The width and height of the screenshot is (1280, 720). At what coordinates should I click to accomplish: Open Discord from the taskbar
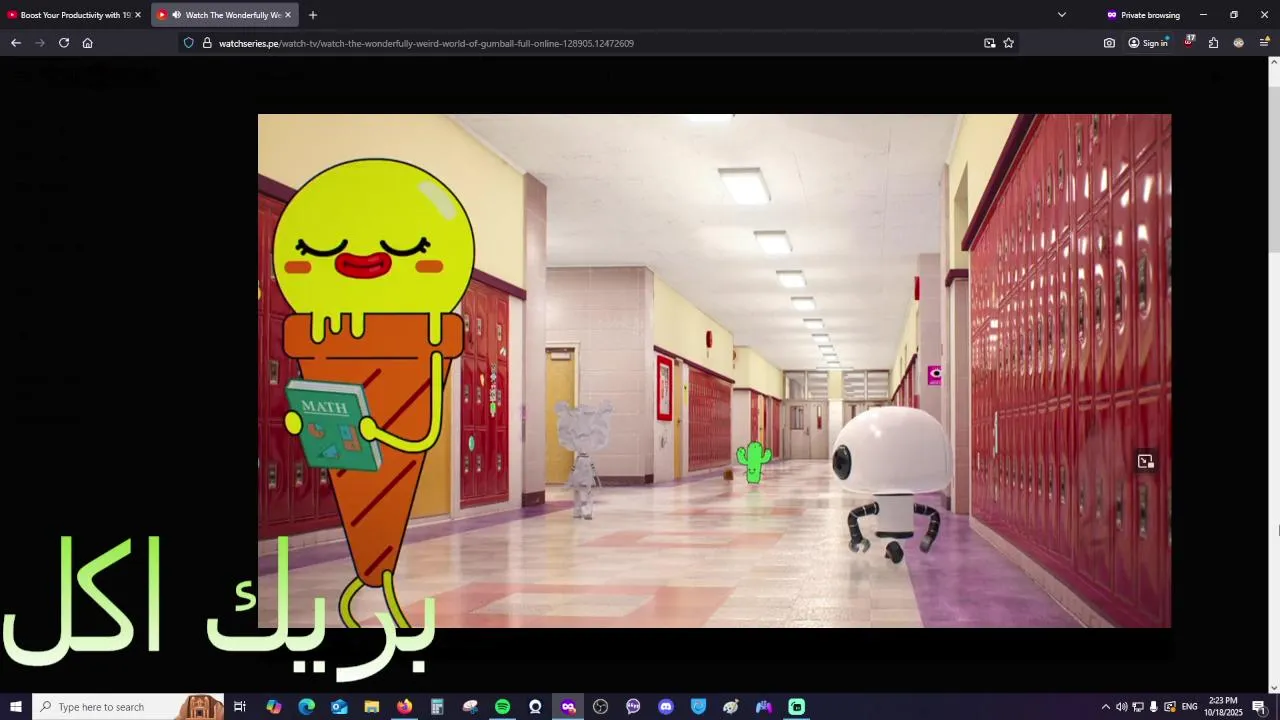click(666, 707)
